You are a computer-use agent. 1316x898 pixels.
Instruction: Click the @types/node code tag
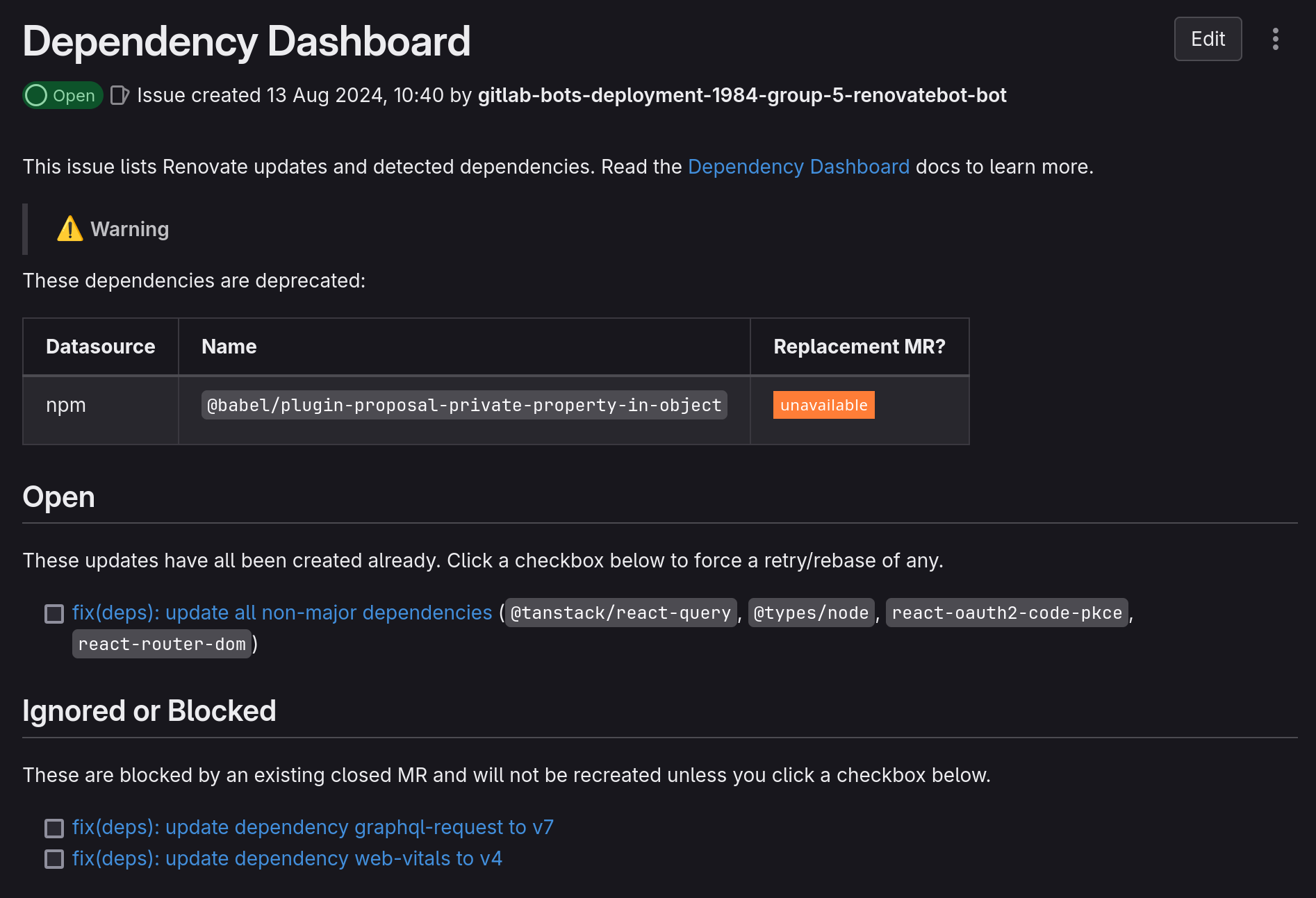click(x=811, y=613)
